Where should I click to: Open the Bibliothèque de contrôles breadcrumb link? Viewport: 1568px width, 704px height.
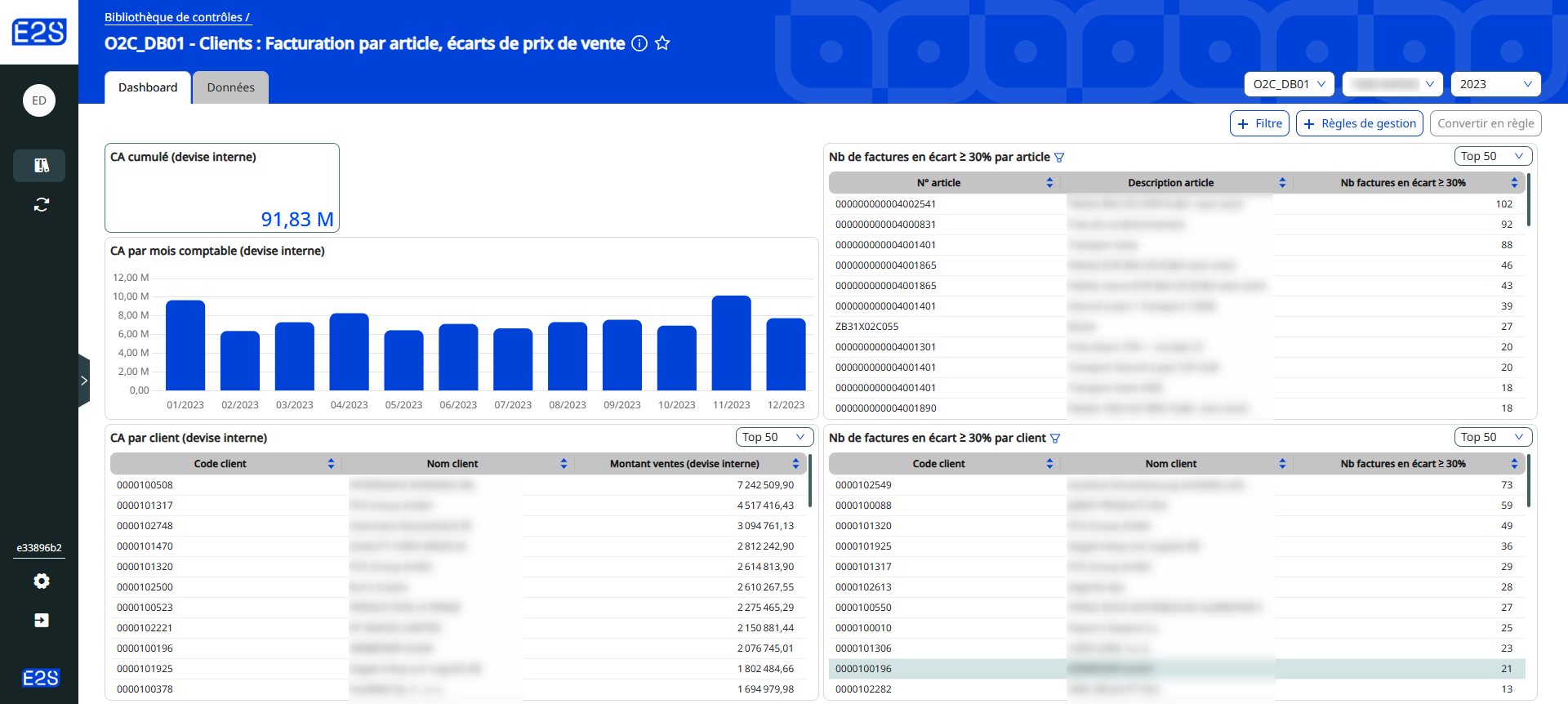177,17
